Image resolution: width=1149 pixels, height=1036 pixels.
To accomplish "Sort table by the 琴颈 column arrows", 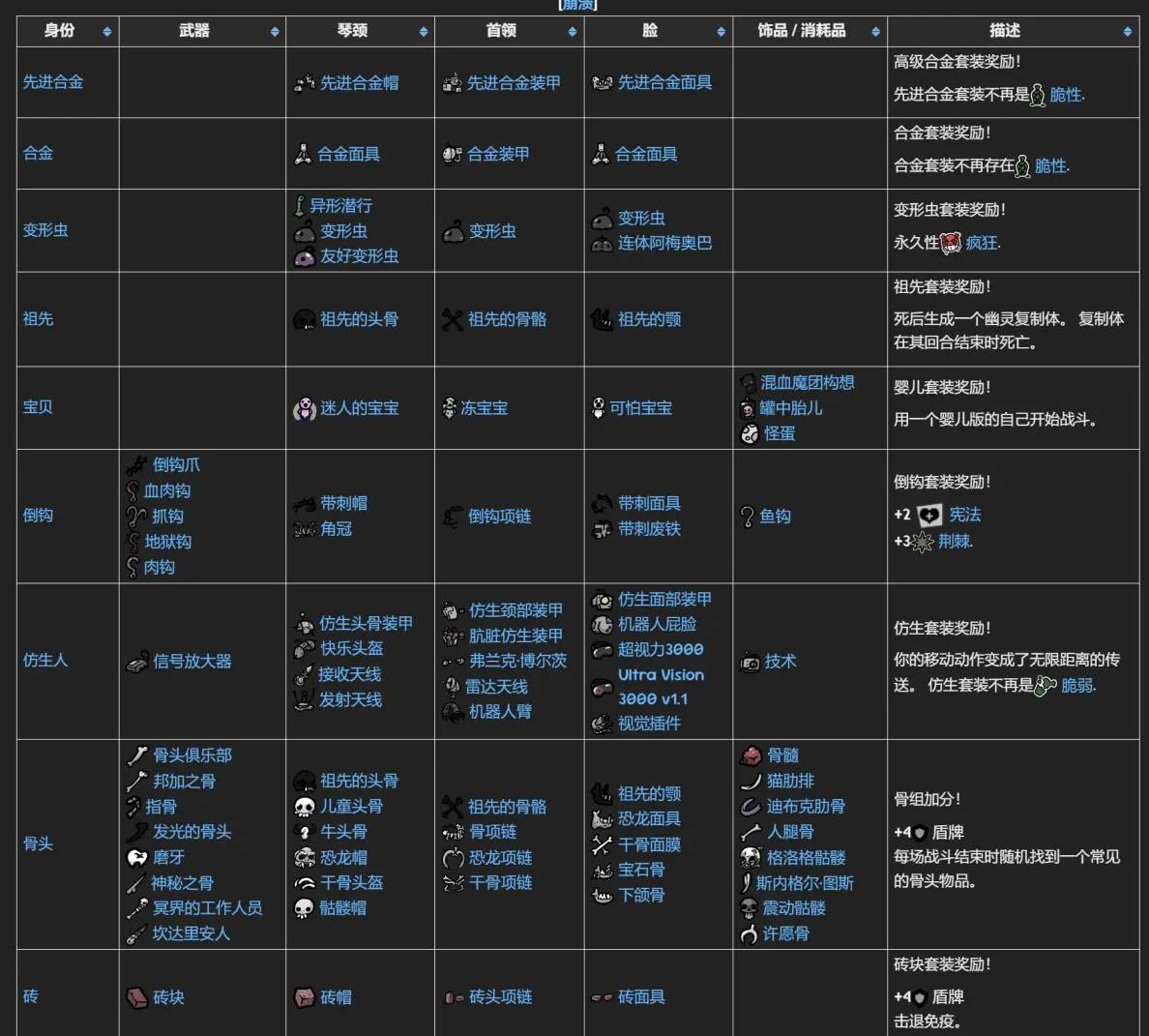I will (424, 32).
